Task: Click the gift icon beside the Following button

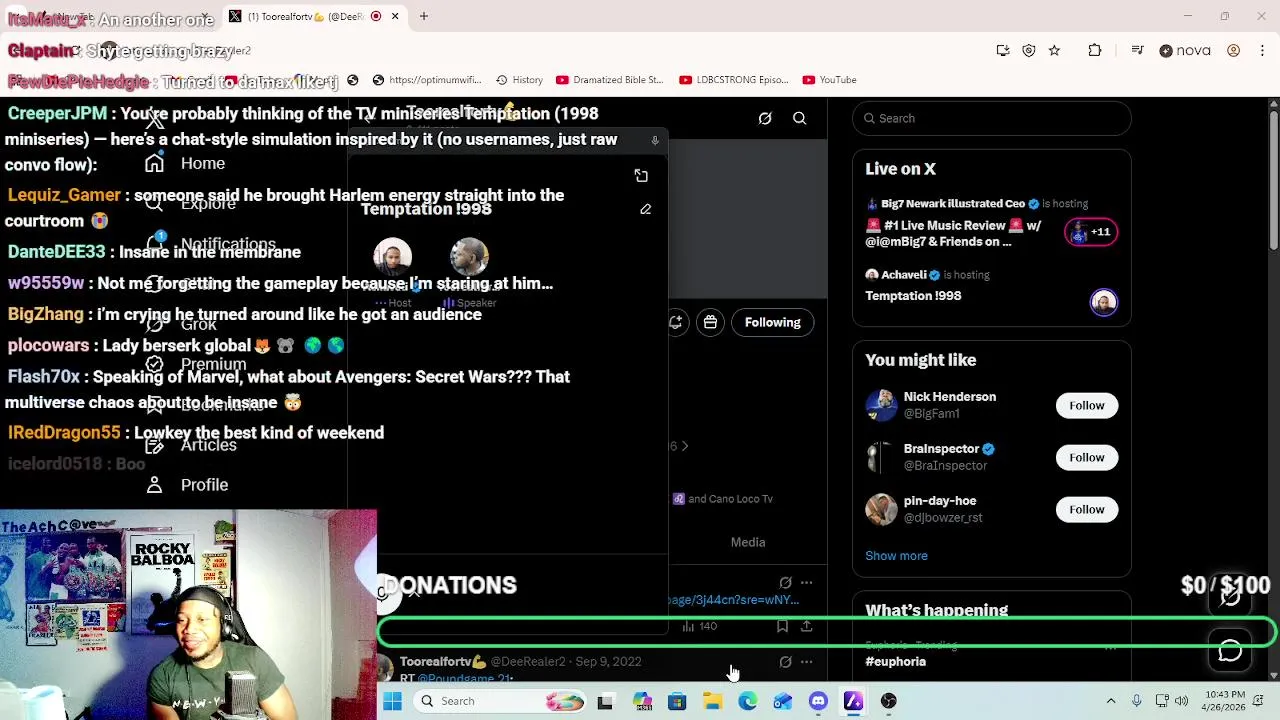Action: pyautogui.click(x=710, y=322)
